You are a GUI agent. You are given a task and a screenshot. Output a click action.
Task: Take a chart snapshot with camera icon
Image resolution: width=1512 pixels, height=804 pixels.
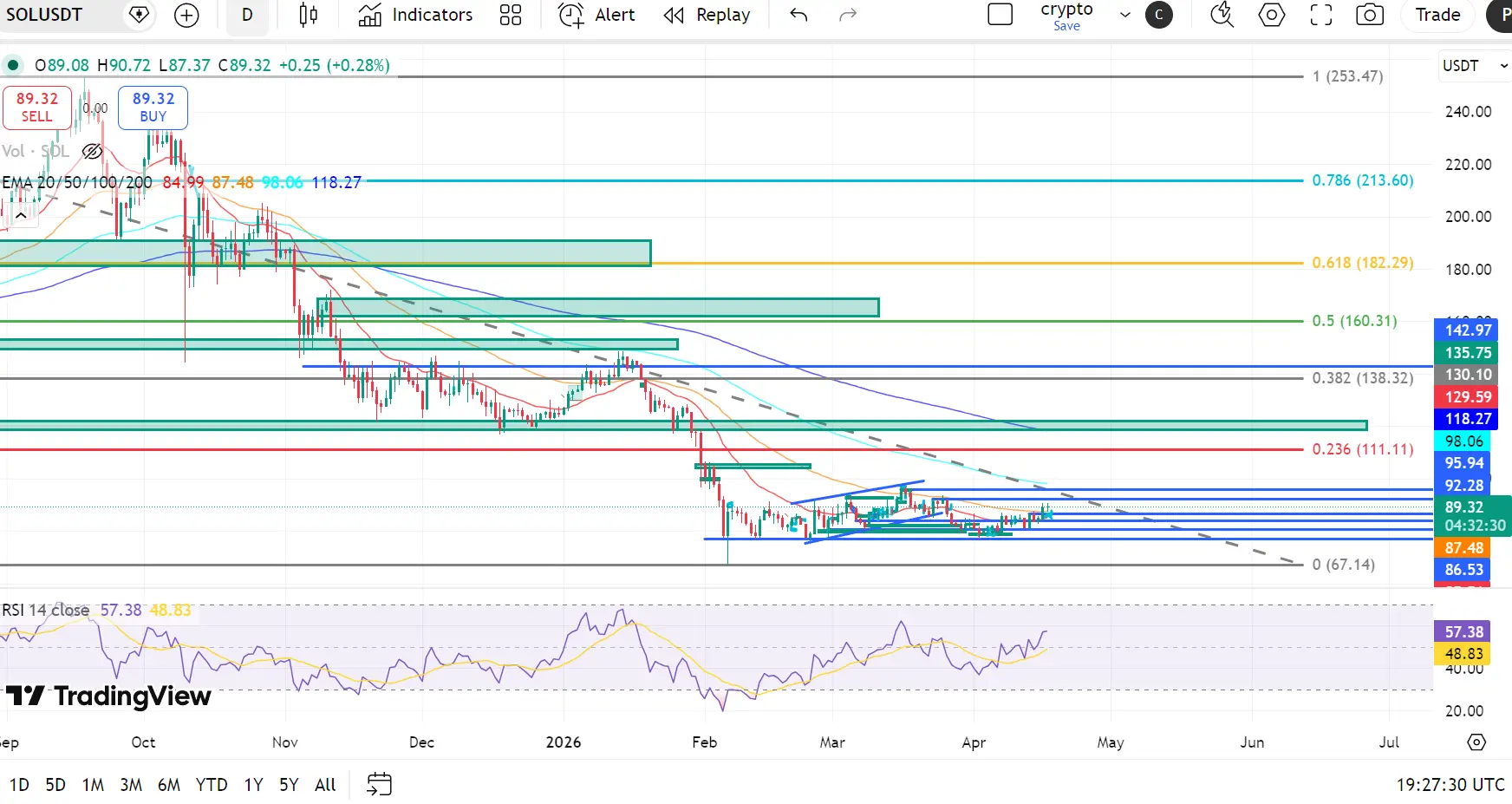[x=1370, y=15]
